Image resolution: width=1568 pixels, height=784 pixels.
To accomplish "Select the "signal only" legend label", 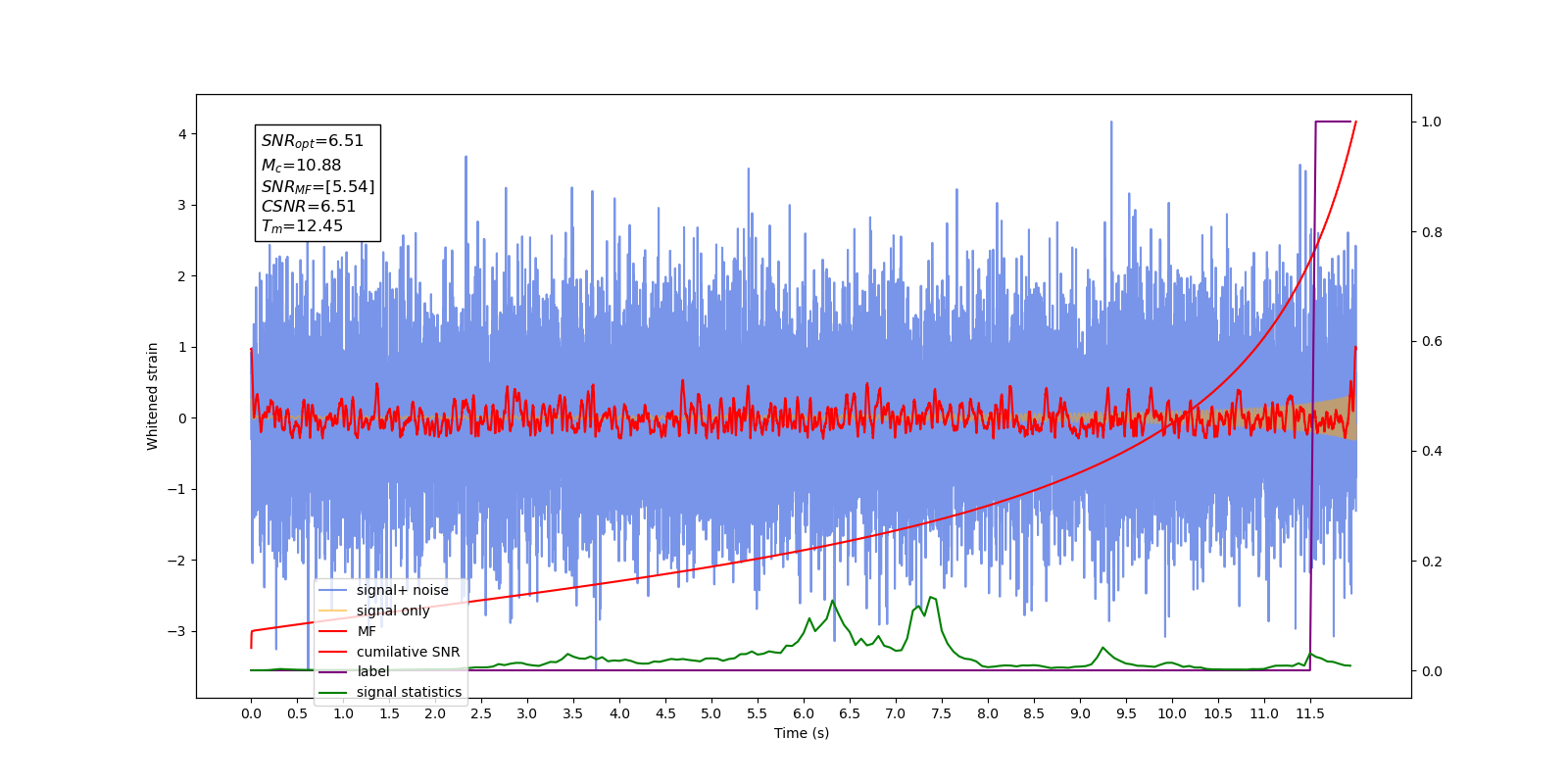I will point(393,611).
